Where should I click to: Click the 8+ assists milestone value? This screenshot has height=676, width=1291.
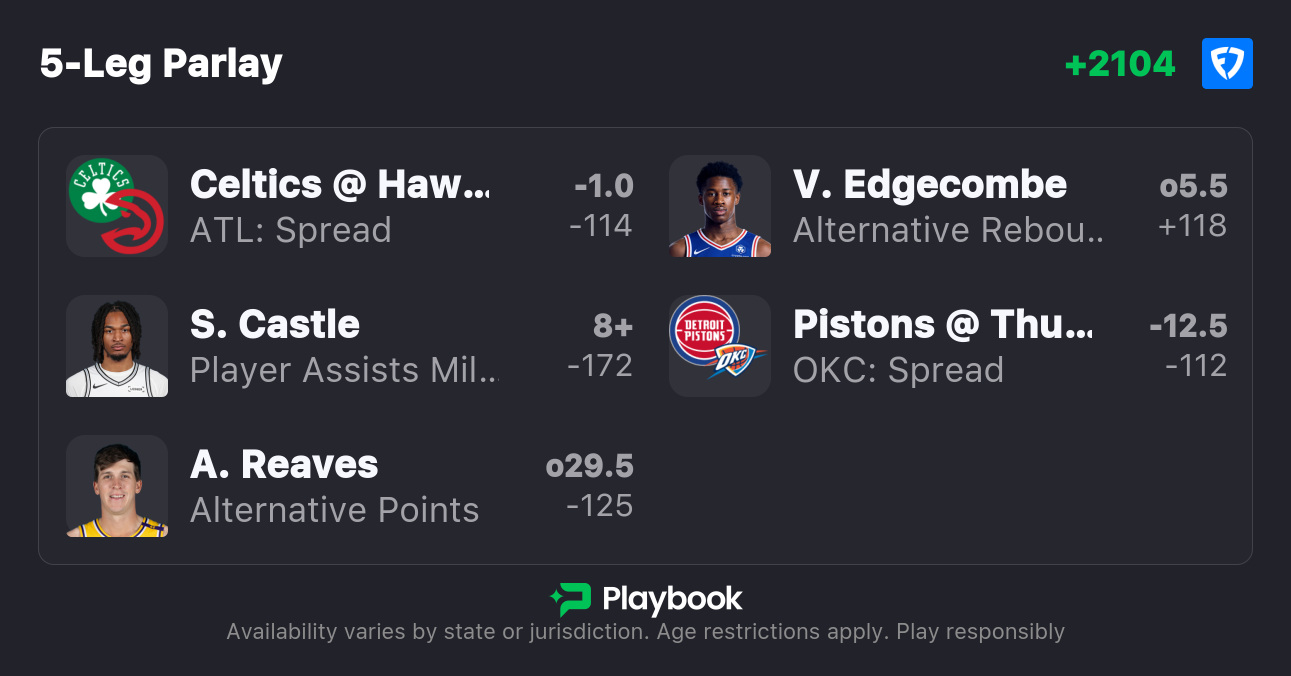pyautogui.click(x=613, y=326)
